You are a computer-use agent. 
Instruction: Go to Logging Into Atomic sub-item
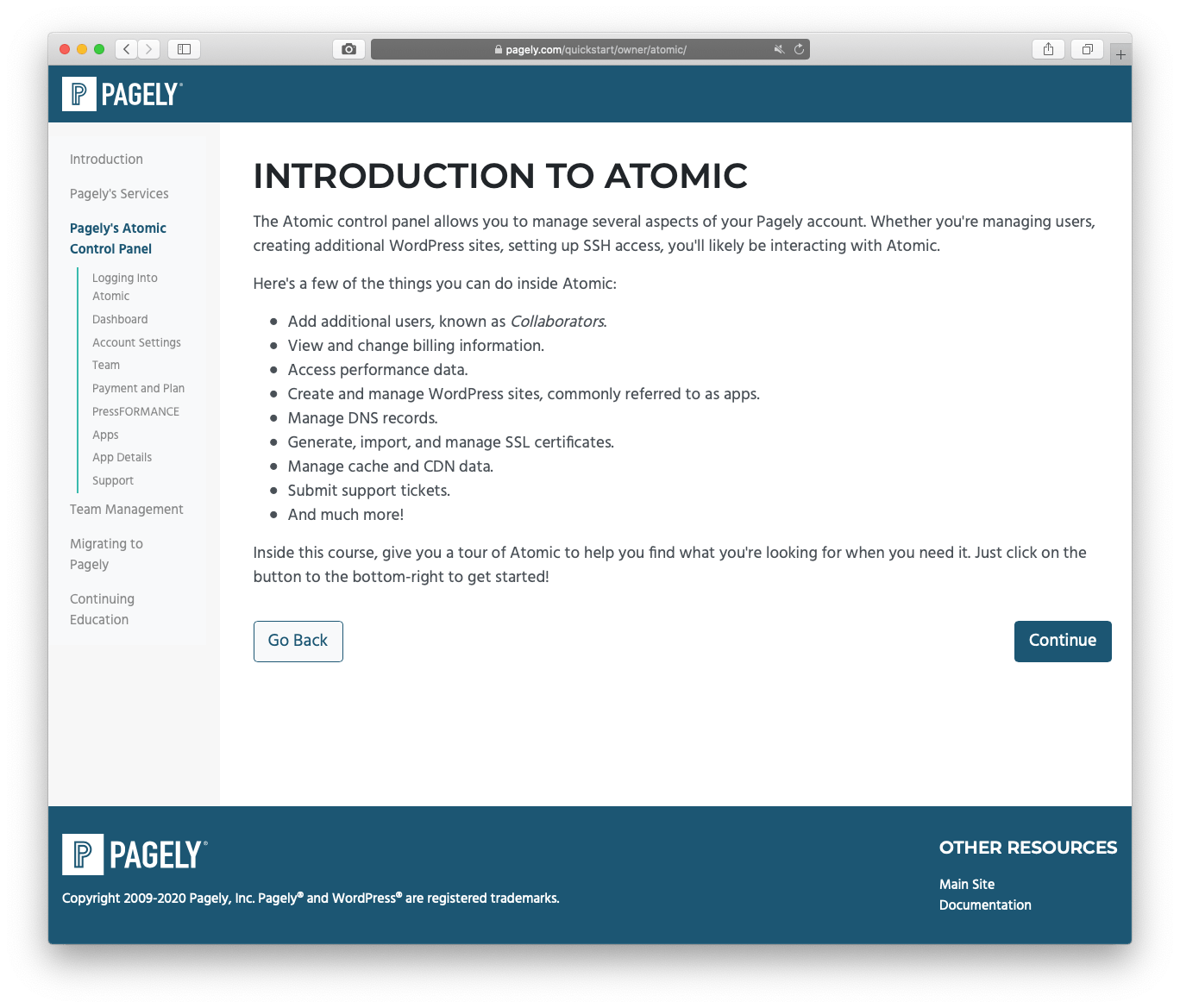tap(125, 287)
